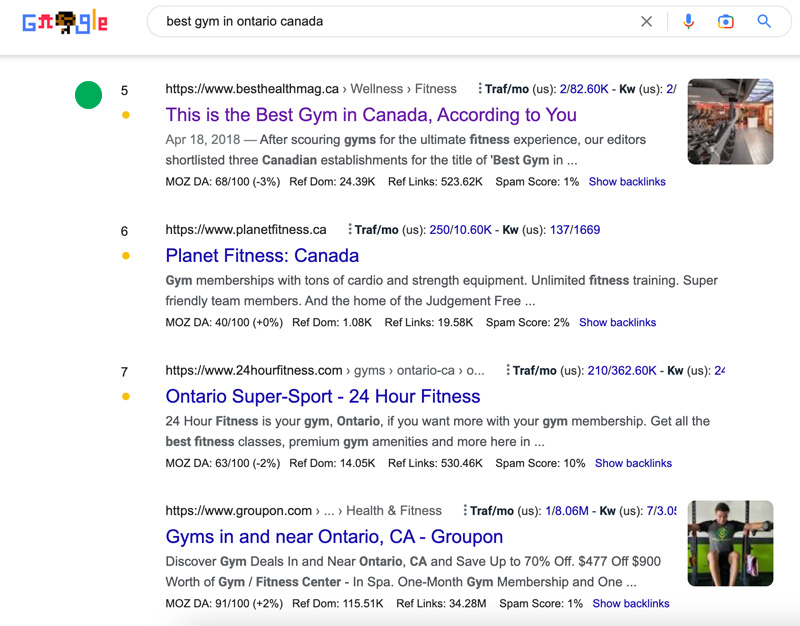800x626 pixels.
Task: Click 'Spam Score: 10%' text
Action: pyautogui.click(x=540, y=463)
